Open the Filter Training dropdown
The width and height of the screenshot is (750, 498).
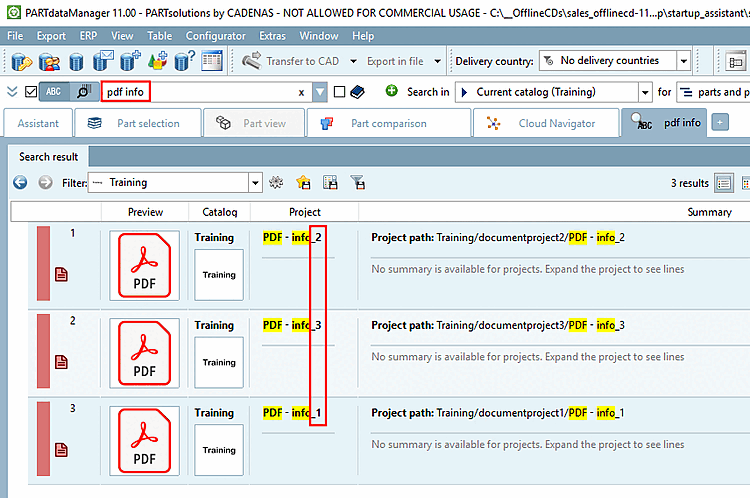[175, 182]
